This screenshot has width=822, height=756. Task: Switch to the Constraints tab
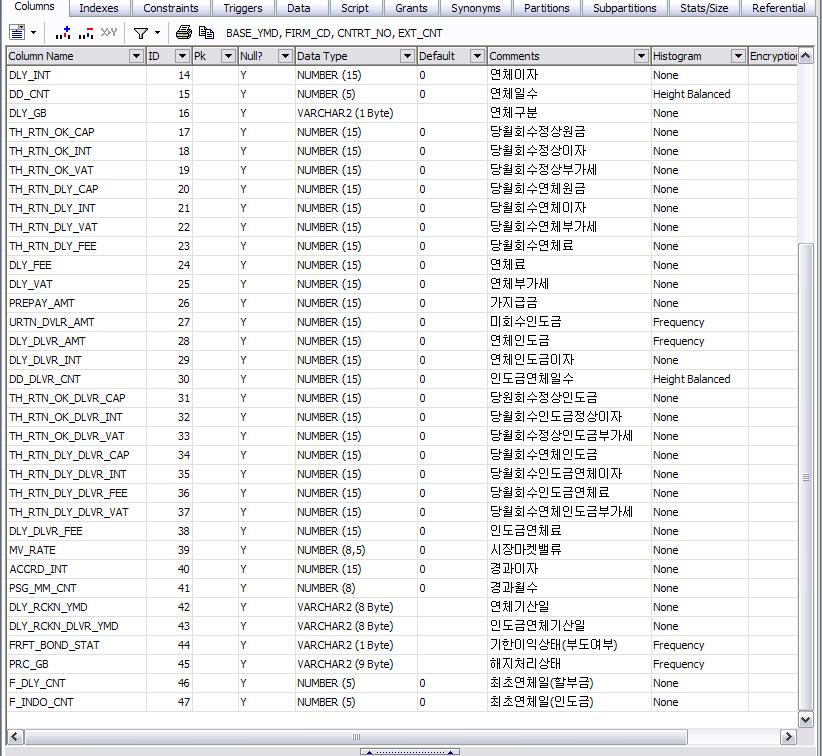pos(171,8)
